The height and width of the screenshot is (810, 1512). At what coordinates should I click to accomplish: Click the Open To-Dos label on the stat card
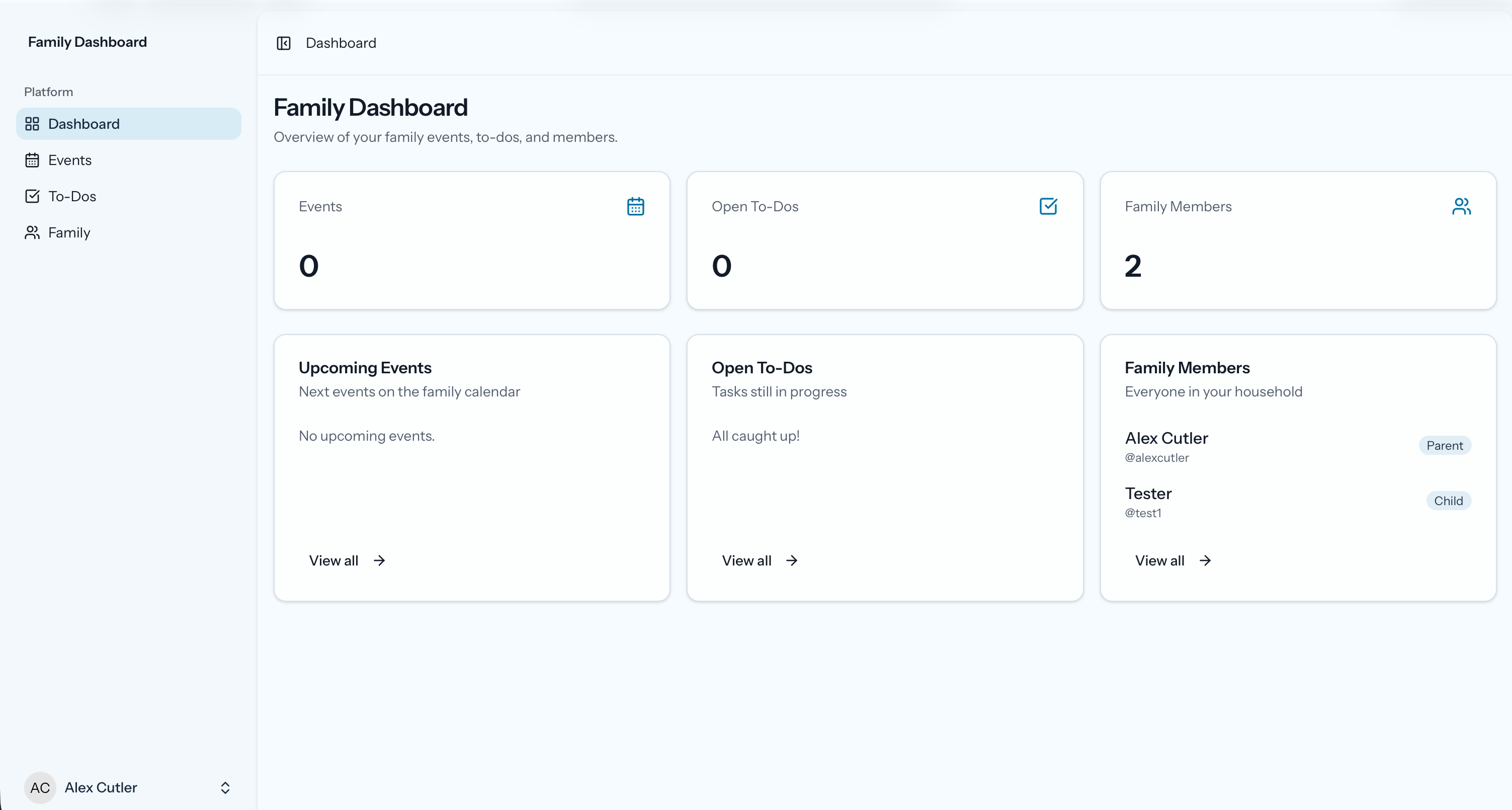click(x=755, y=207)
